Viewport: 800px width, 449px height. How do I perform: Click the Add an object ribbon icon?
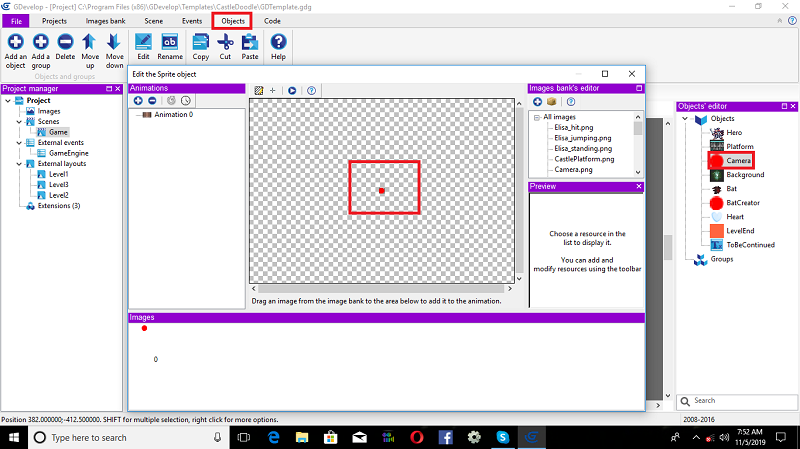[x=15, y=42]
